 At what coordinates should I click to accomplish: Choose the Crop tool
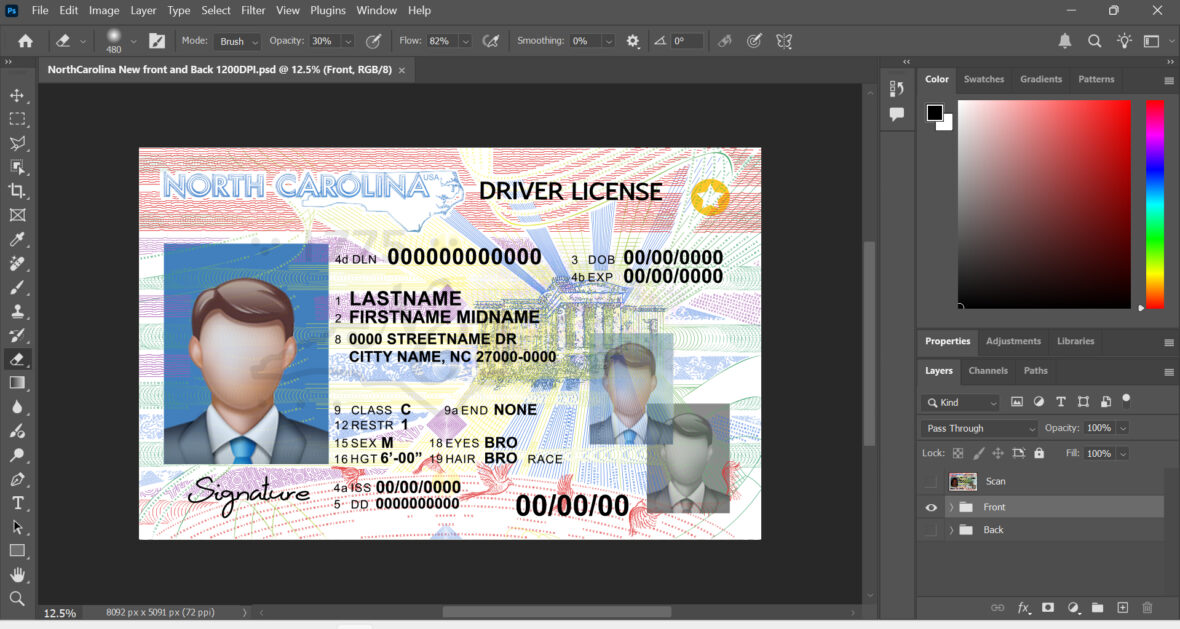[x=17, y=191]
